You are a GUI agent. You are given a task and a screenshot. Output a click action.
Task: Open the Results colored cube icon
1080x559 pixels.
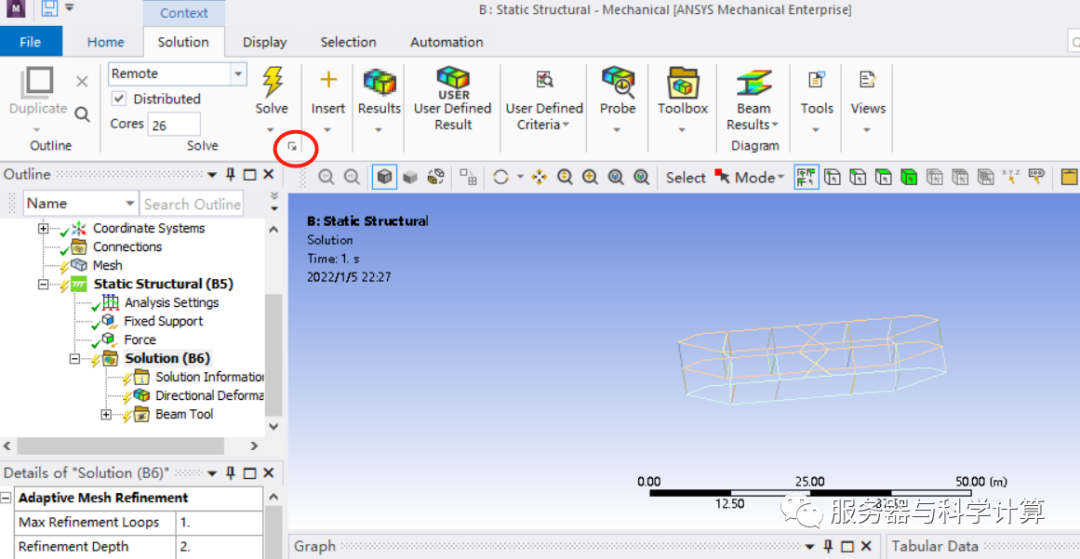point(379,81)
